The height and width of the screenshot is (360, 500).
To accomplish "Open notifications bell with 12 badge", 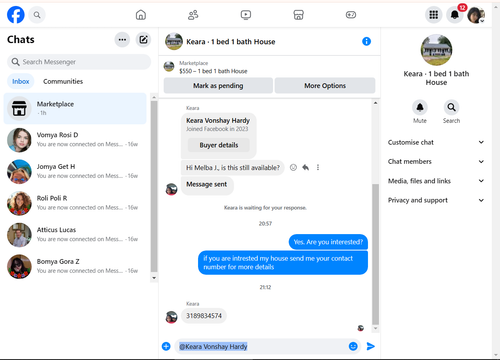I will click(455, 15).
